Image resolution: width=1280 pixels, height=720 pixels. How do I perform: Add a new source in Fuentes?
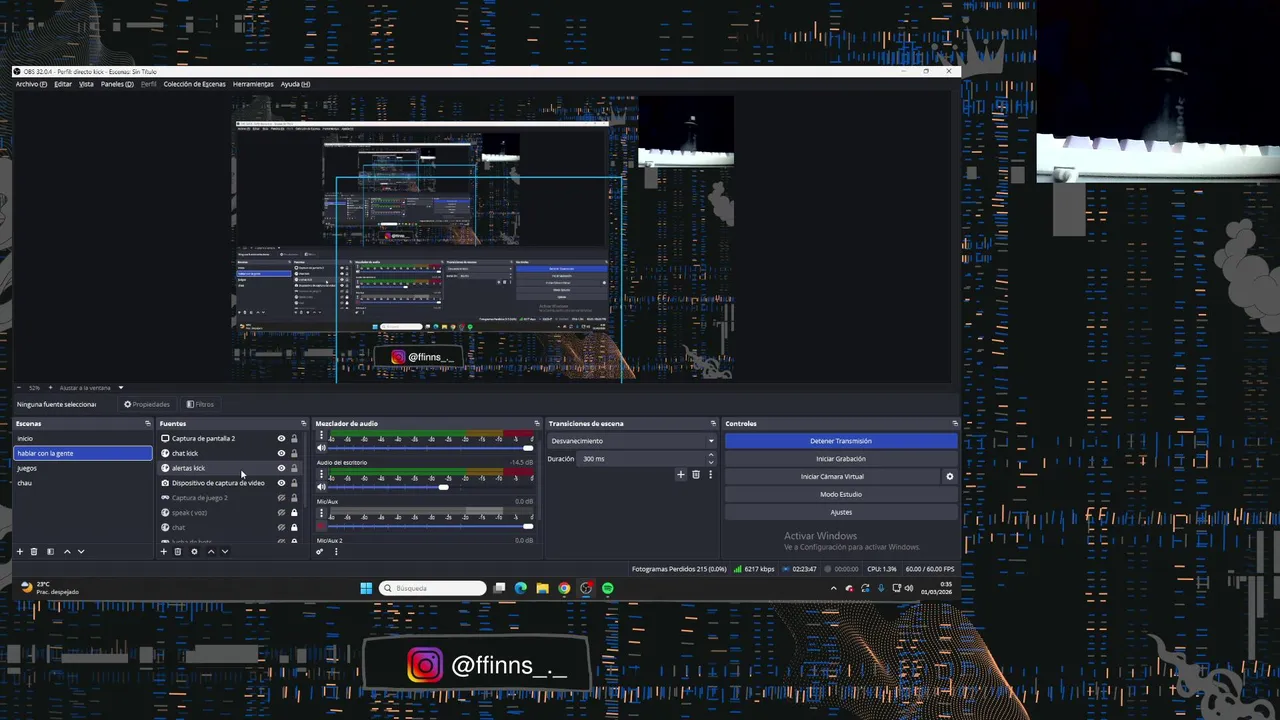point(164,551)
